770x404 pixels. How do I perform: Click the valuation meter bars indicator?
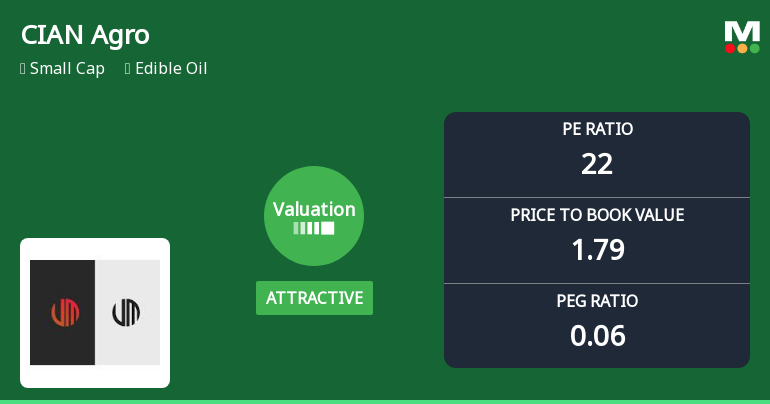314,228
